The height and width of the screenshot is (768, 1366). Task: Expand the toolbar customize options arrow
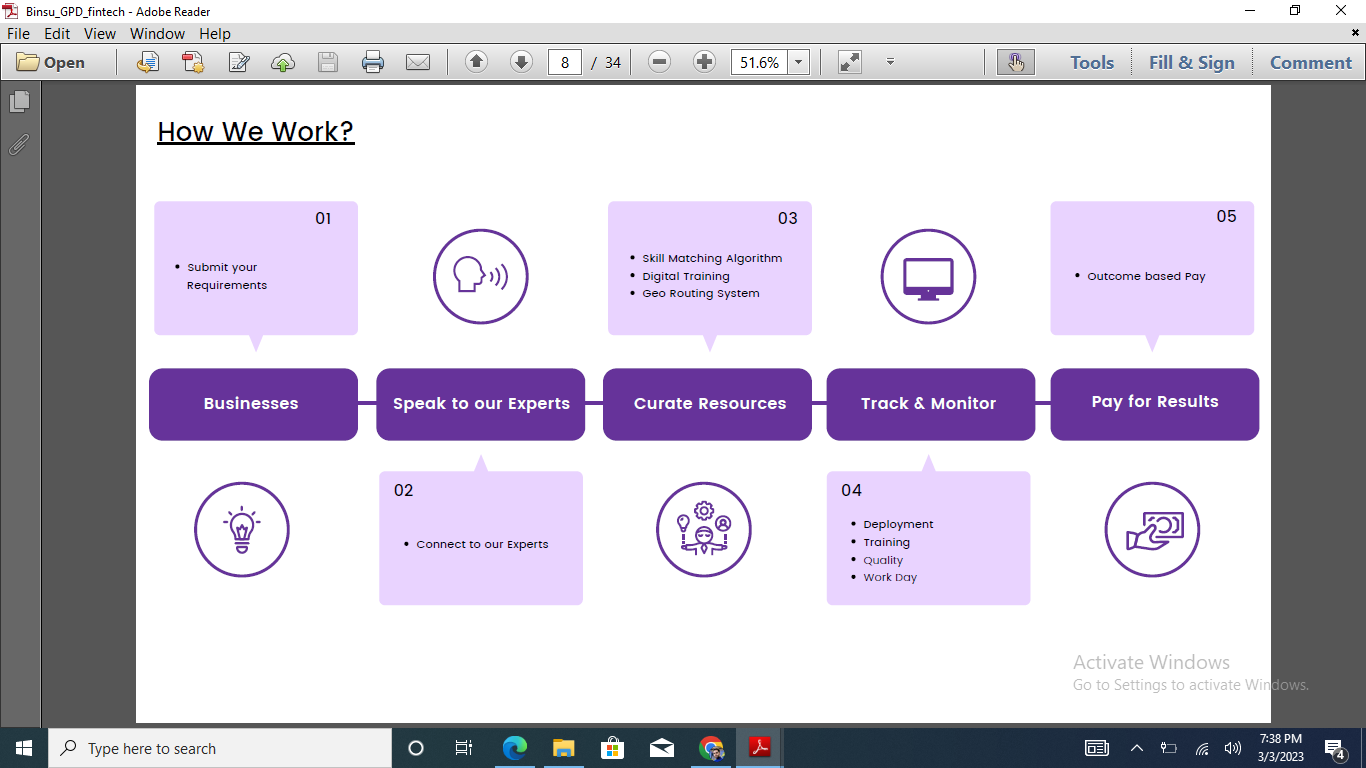click(x=890, y=62)
